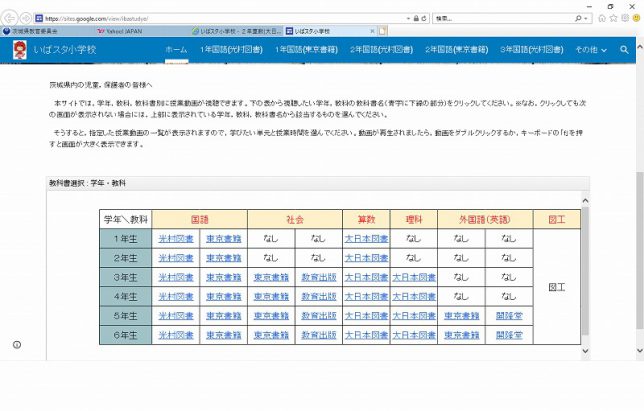Image resolution: width=644 pixels, height=411 pixels.
Task: Switch to the 茨城県教育委員会 browser tab
Action: [x=40, y=32]
